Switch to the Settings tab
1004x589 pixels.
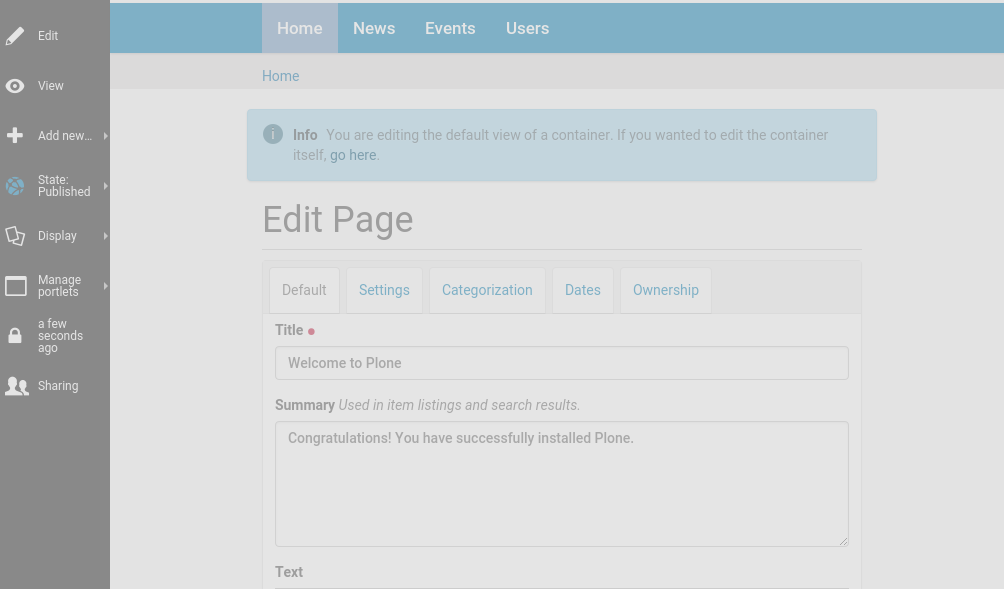(384, 290)
